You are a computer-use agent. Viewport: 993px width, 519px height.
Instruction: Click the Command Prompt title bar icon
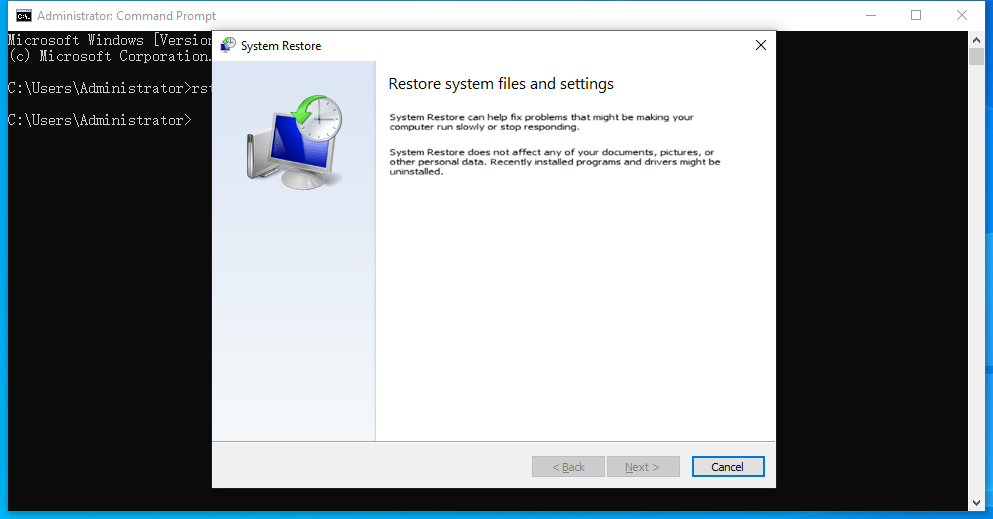pyautogui.click(x=22, y=15)
